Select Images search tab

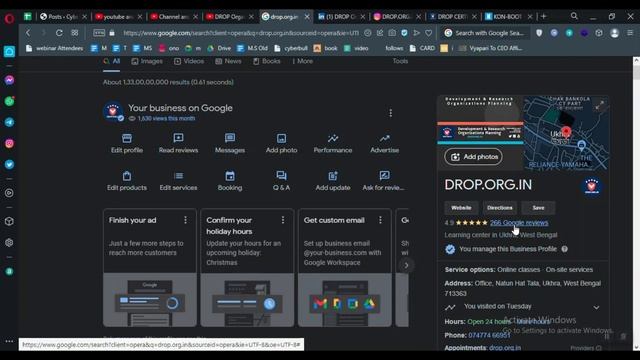tap(147, 61)
